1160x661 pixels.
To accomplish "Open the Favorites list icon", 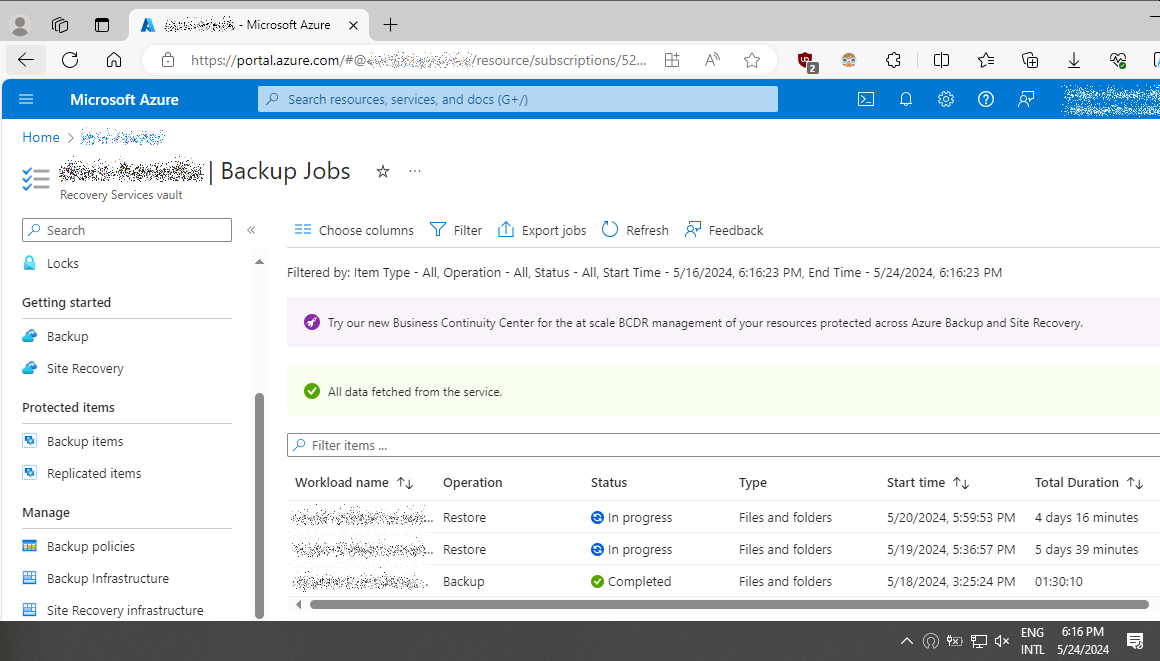I will (x=985, y=60).
